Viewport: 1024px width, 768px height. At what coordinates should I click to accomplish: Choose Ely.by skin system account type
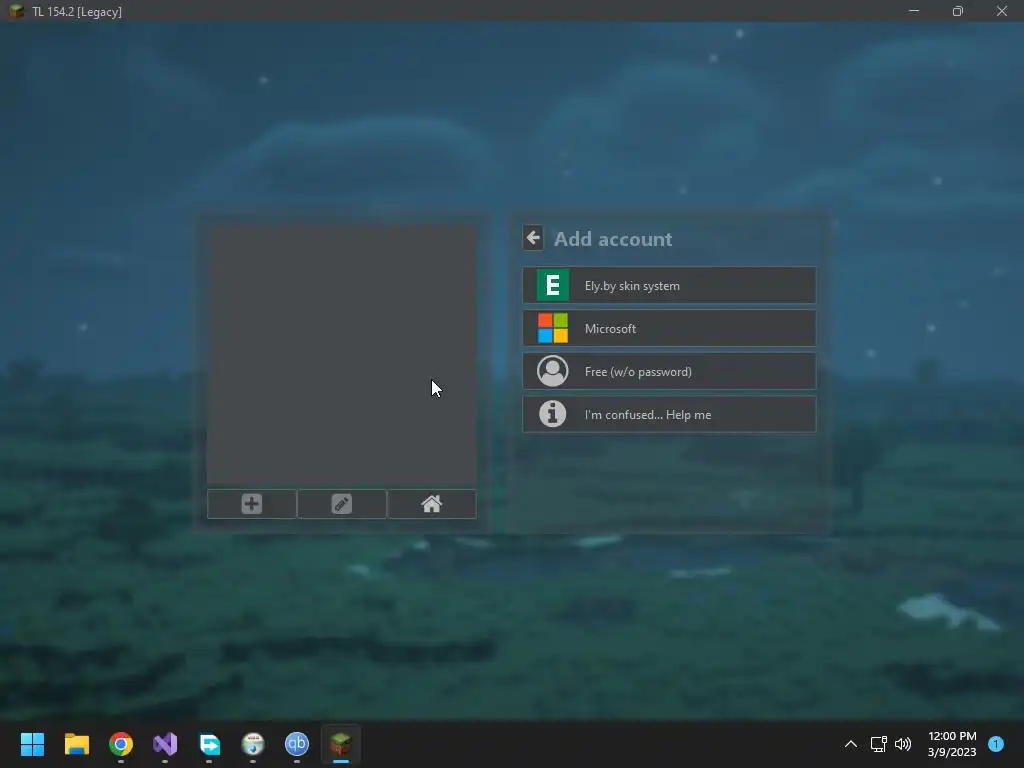(669, 285)
